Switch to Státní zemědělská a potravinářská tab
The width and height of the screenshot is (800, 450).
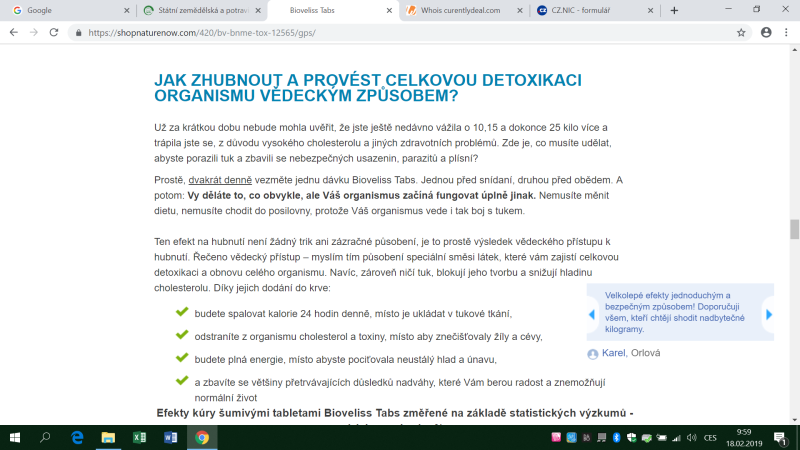[203, 10]
